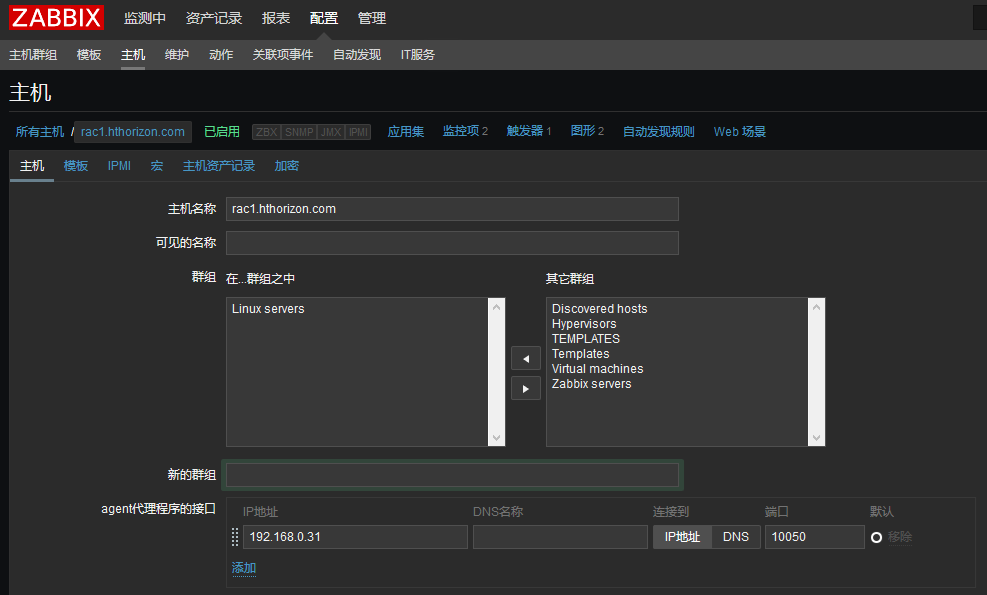Select the 主机资产记录 form tab
987x595 pixels.
pos(218,166)
